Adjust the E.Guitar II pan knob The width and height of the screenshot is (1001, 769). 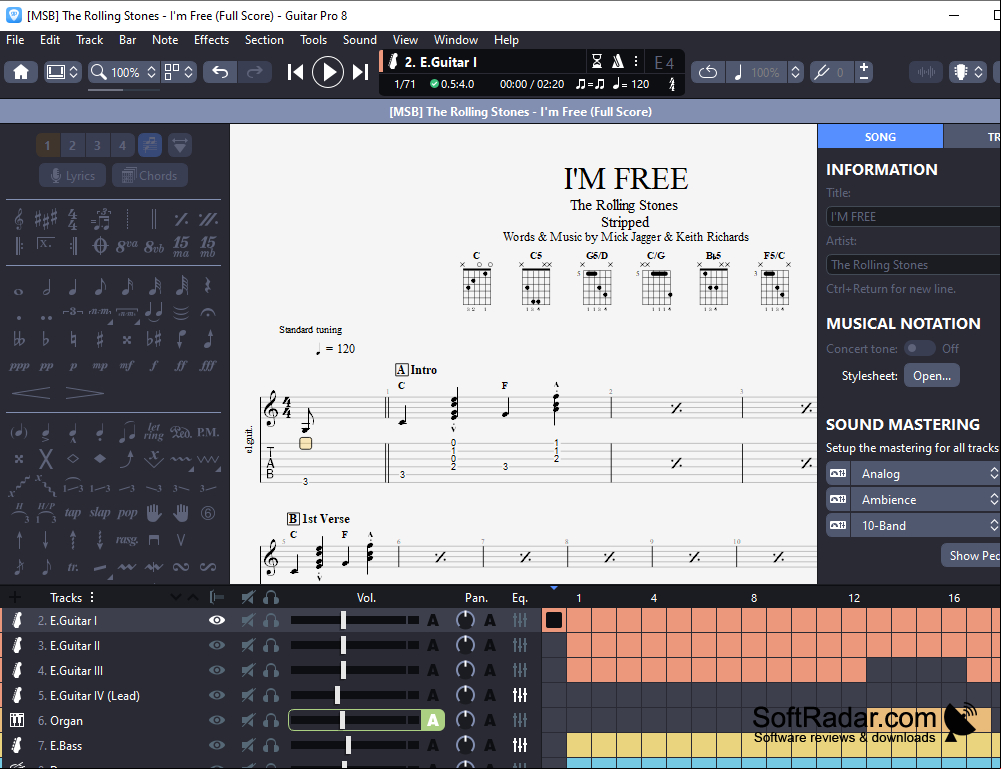tap(465, 645)
